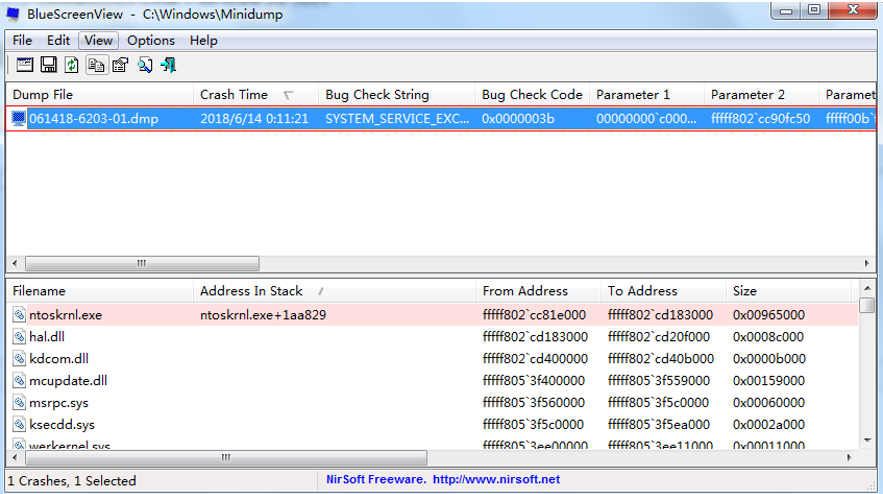Open the Options menu
Viewport: 883px width, 494px height.
coord(151,40)
